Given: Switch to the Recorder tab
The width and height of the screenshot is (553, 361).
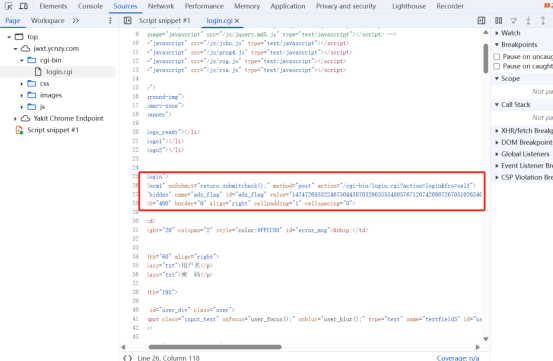Looking at the screenshot, I should tap(450, 6).
